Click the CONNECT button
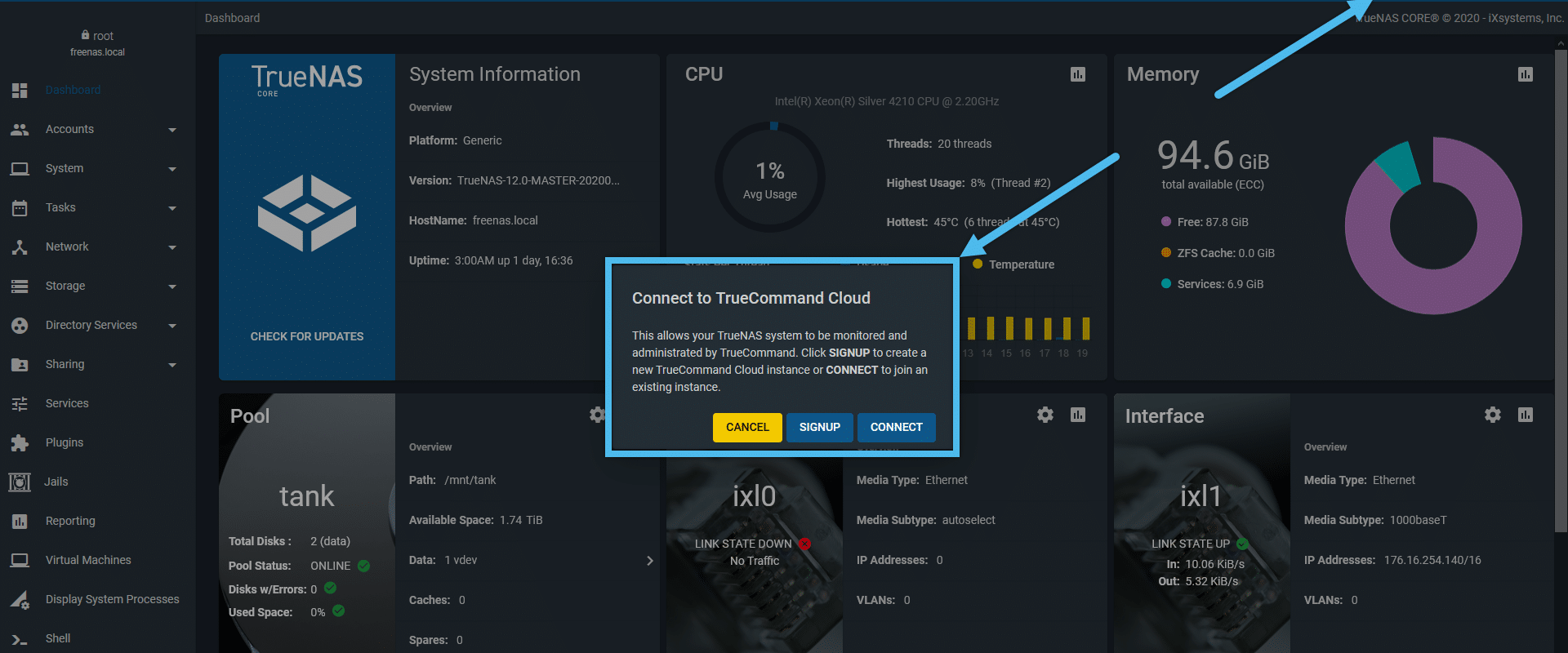Screen dimensions: 1568x653 pyautogui.click(x=897, y=428)
